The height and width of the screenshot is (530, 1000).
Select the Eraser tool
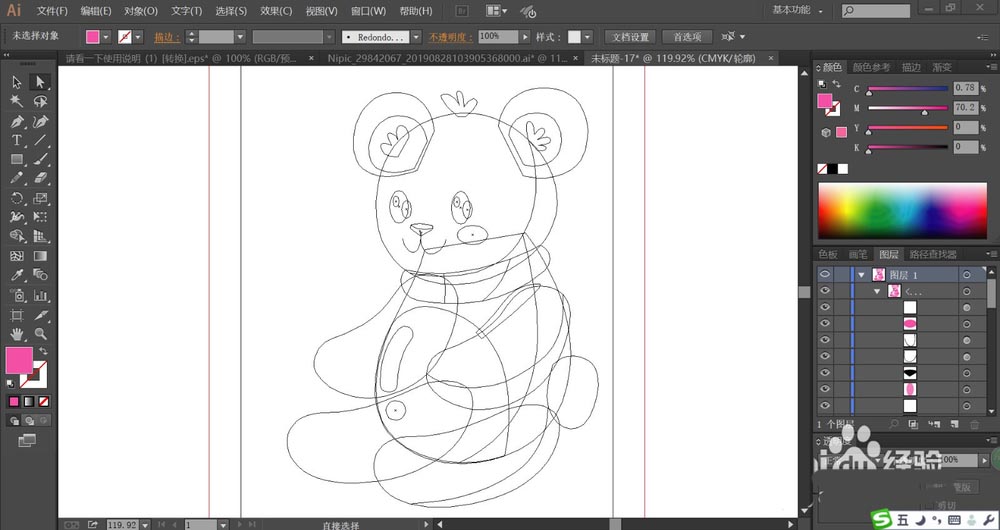[x=40, y=179]
